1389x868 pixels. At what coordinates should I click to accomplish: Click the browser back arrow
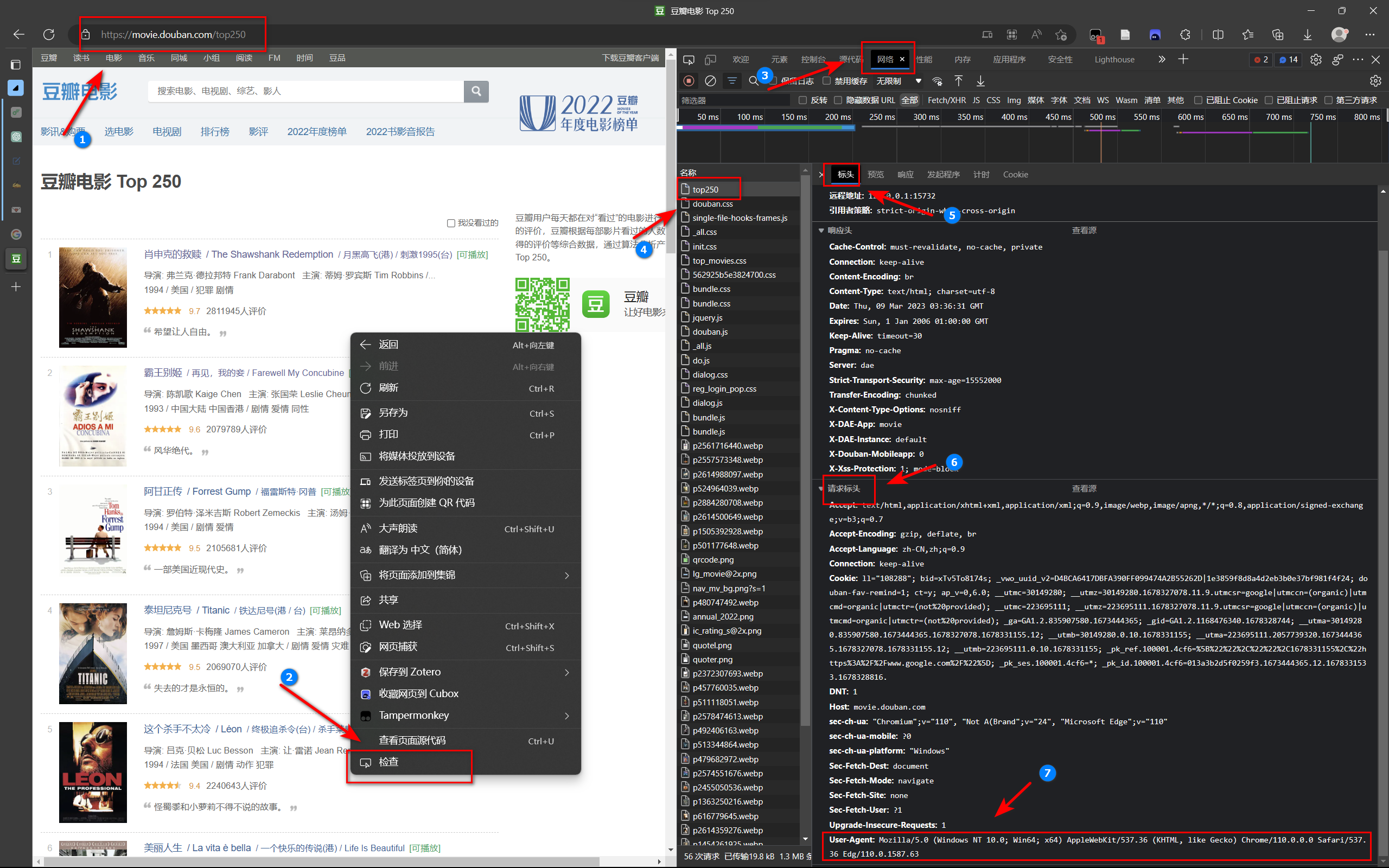click(19, 34)
